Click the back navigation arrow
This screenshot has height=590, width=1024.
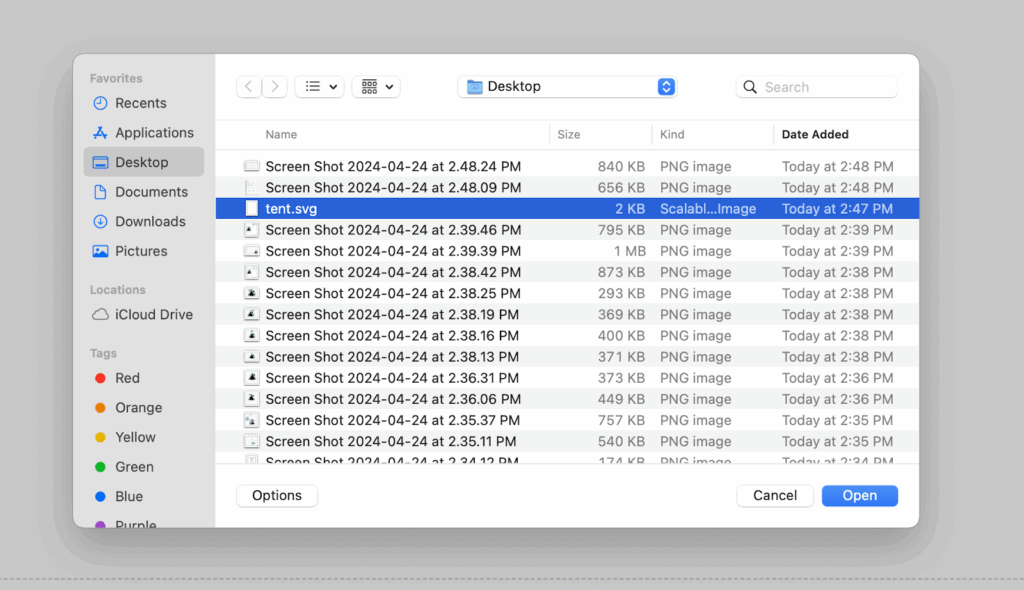tap(249, 87)
